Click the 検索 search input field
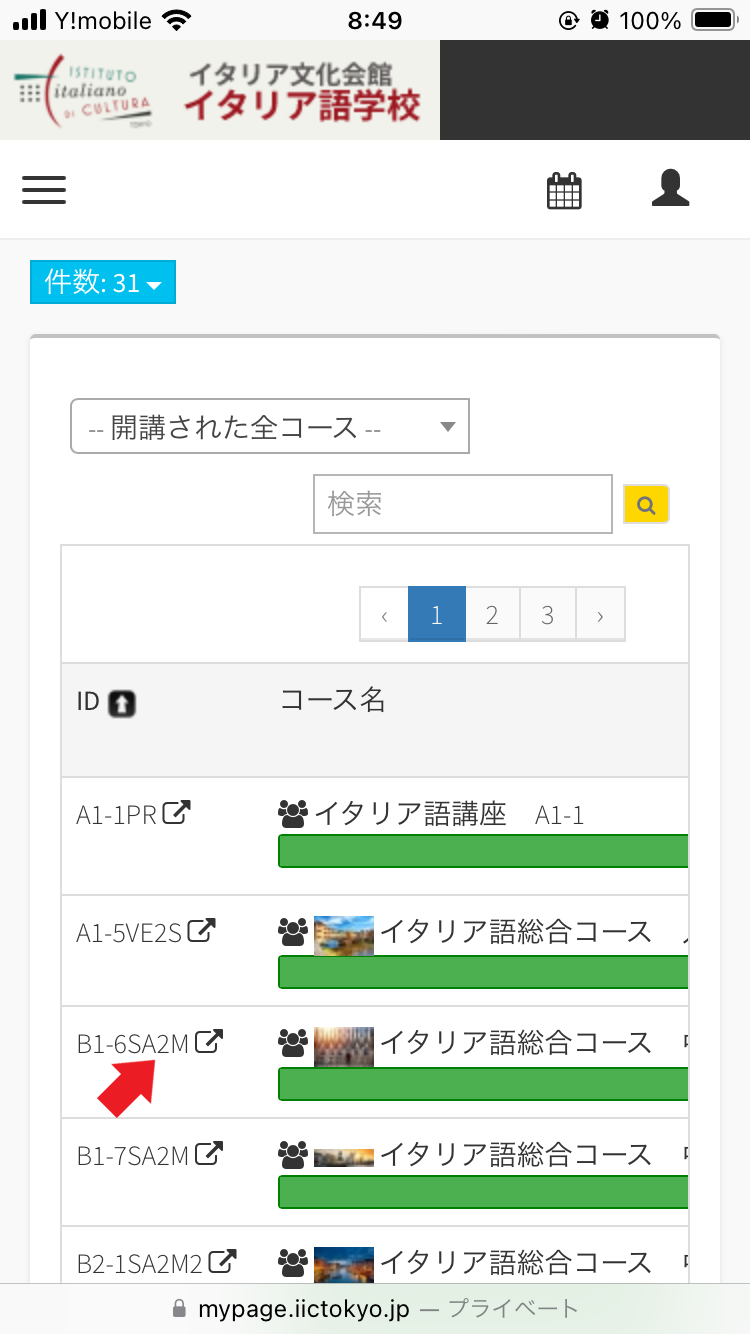 [462, 504]
